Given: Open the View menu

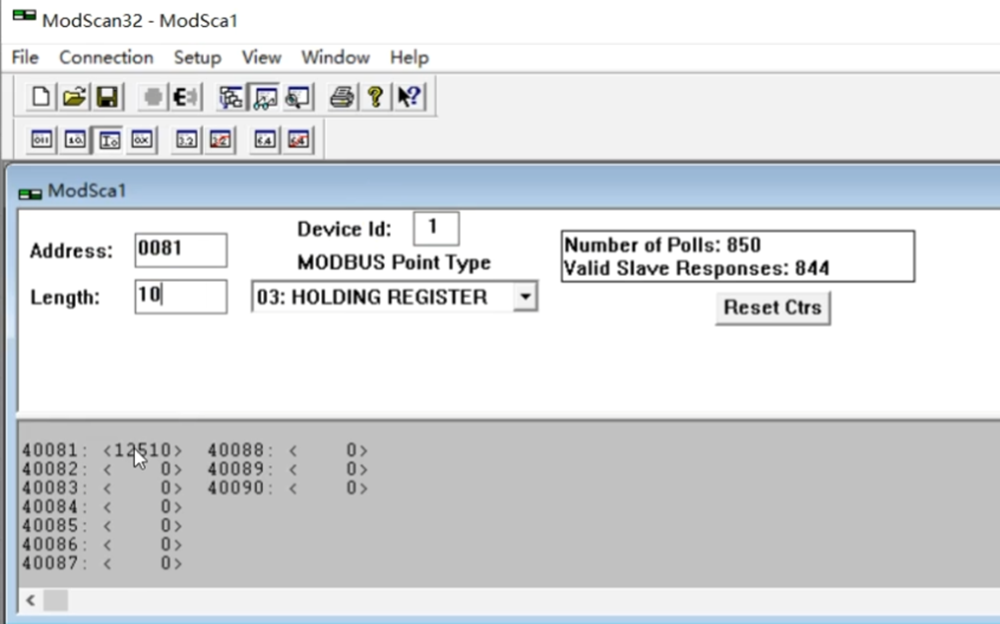Looking at the screenshot, I should click(261, 57).
